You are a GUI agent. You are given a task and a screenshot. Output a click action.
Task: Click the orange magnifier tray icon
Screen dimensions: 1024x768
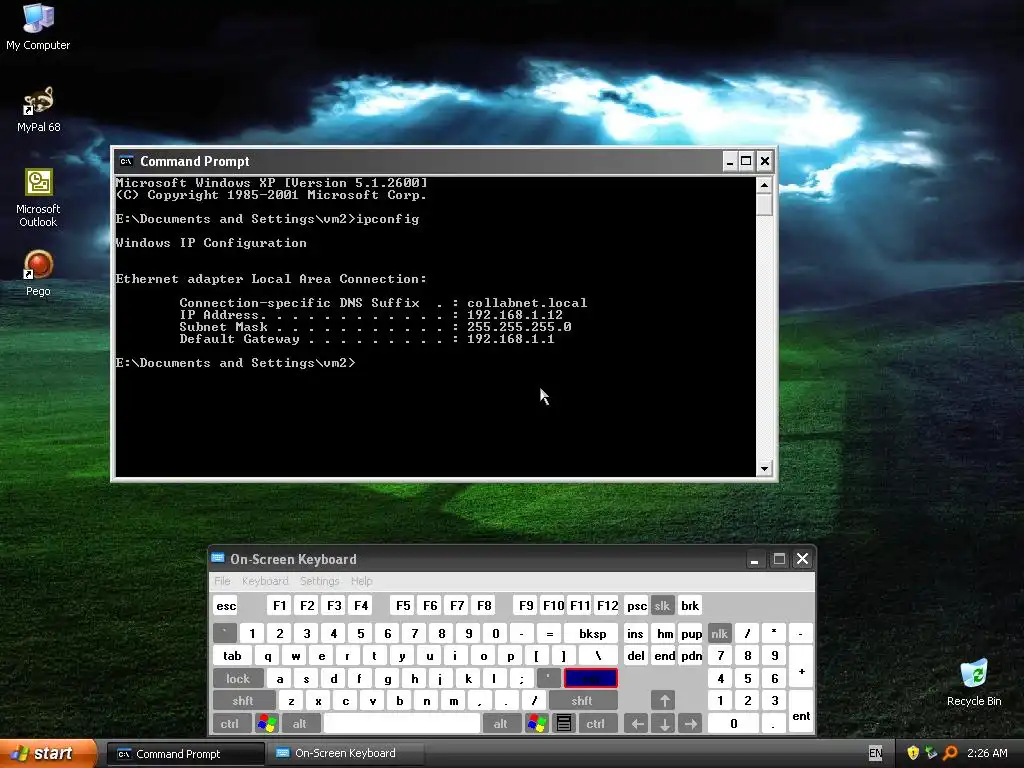(950, 753)
